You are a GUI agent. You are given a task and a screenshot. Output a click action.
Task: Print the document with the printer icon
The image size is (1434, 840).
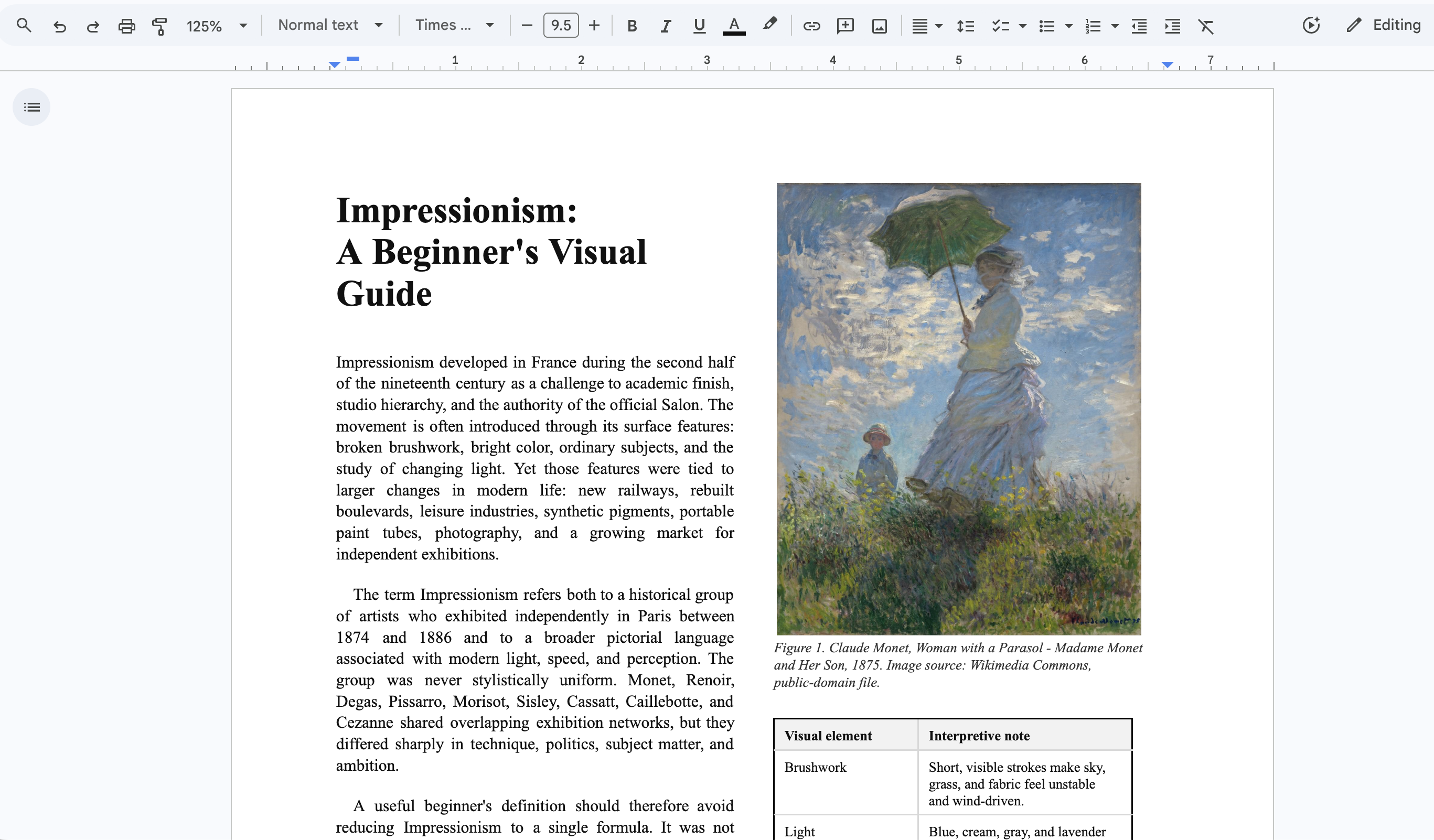pos(126,26)
